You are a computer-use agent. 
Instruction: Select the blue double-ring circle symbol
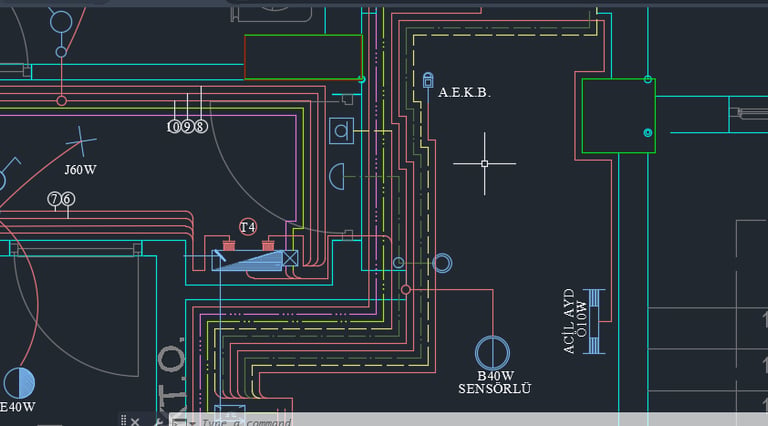[x=442, y=263]
